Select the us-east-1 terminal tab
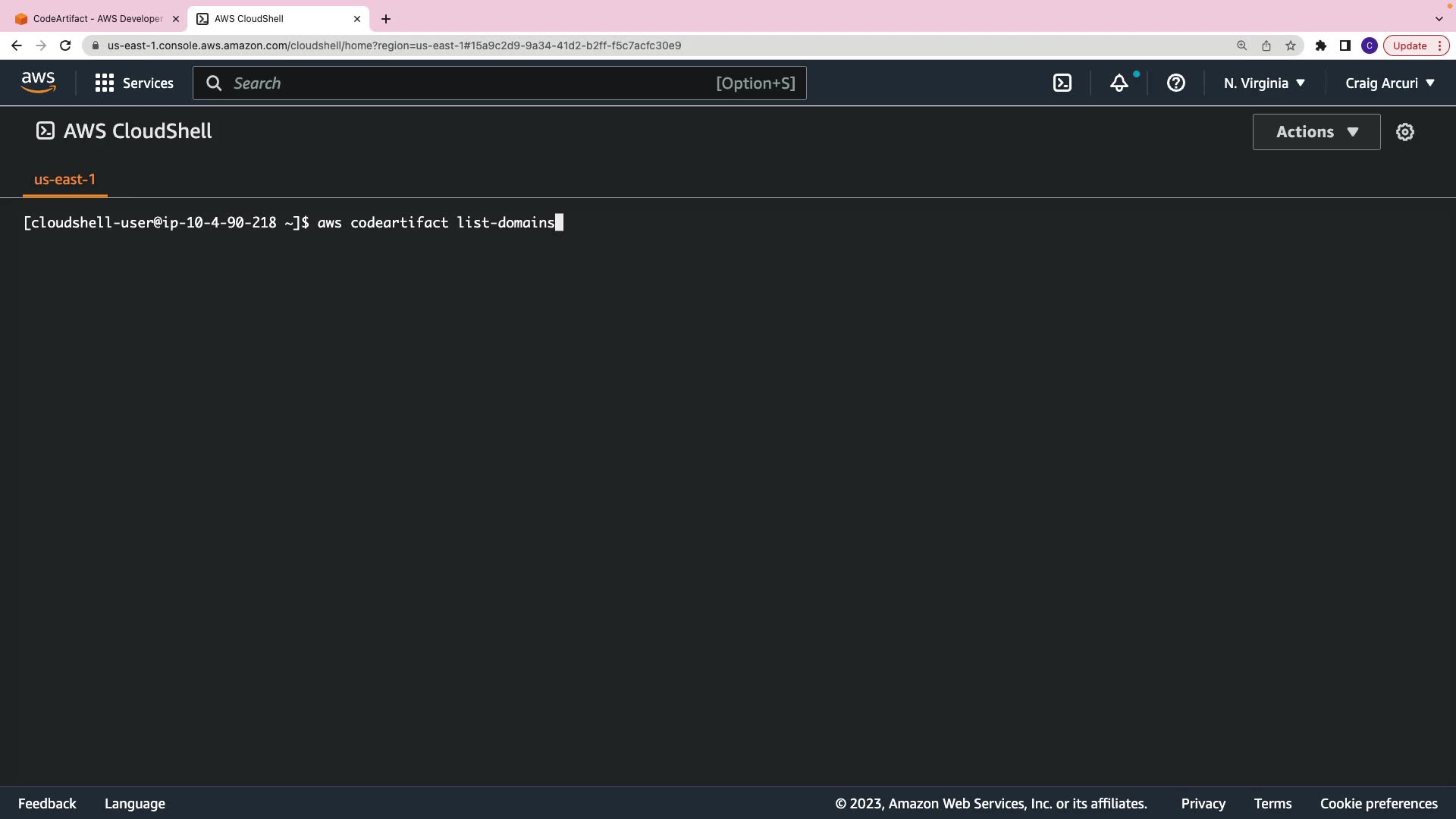The width and height of the screenshot is (1456, 819). coord(64,180)
